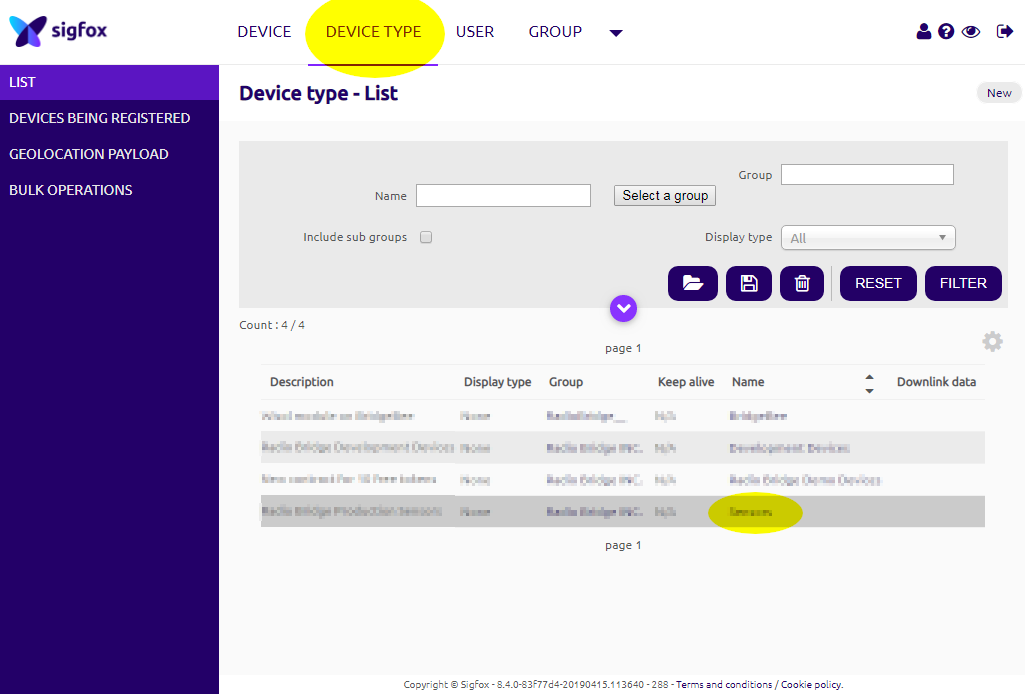Screen dimensions: 1025x694
Task: Click the Group column header
Action: click(565, 382)
